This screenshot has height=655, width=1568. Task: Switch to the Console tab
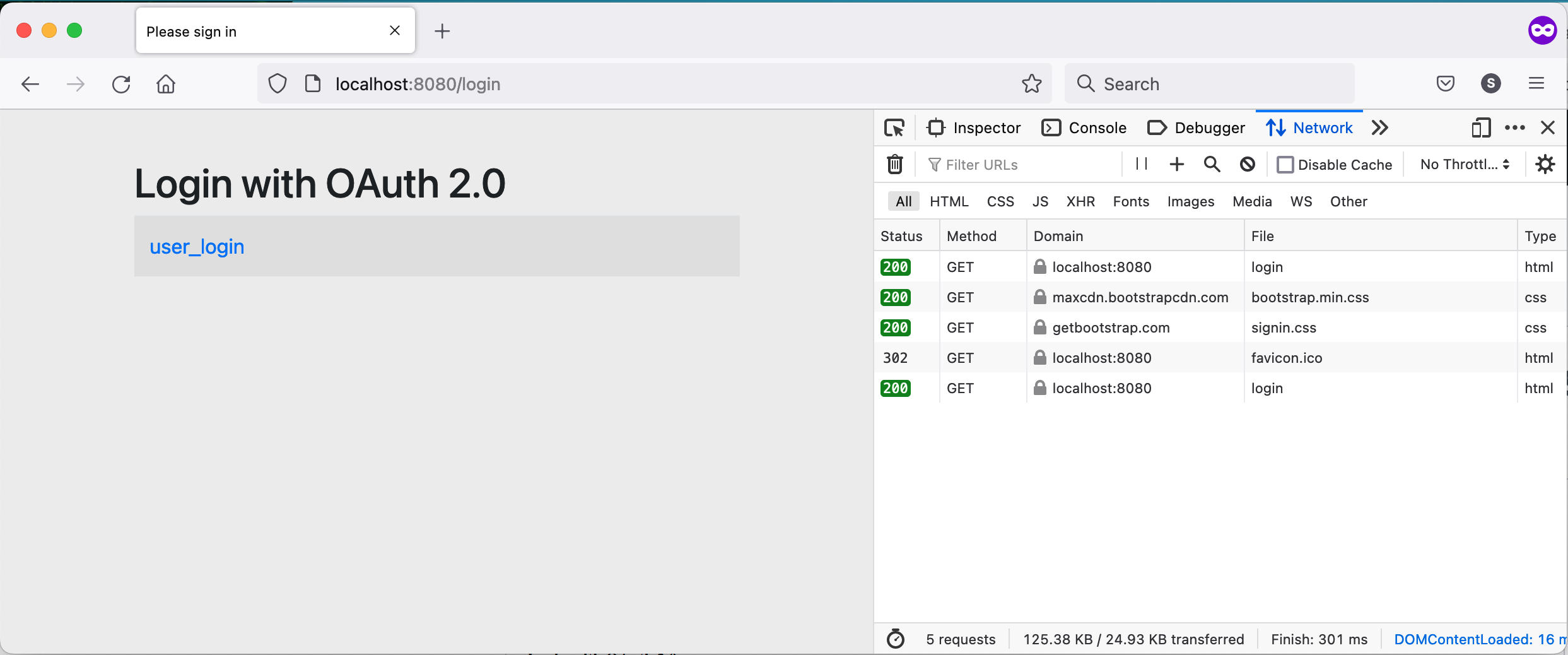[x=1084, y=127]
